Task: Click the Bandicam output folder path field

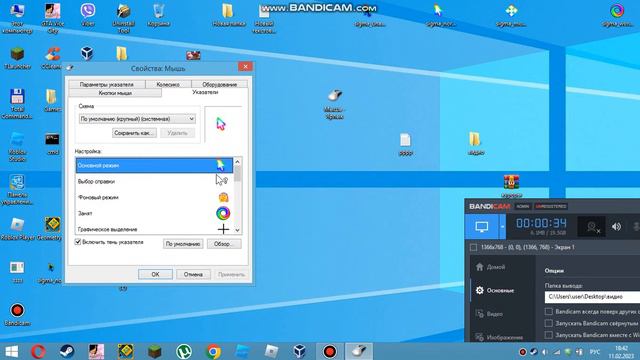Action: 592,297
